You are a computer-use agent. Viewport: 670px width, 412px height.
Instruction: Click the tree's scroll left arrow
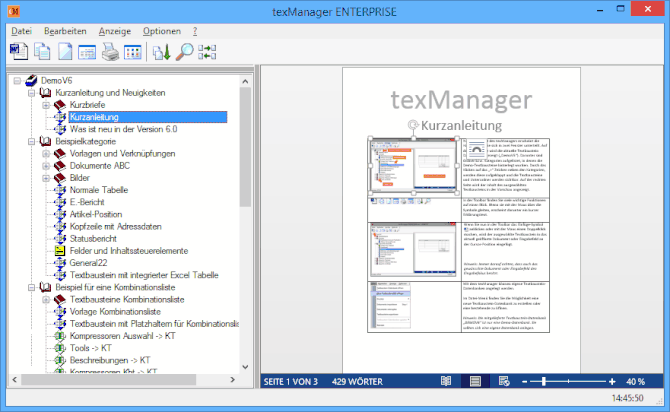(x=15, y=380)
